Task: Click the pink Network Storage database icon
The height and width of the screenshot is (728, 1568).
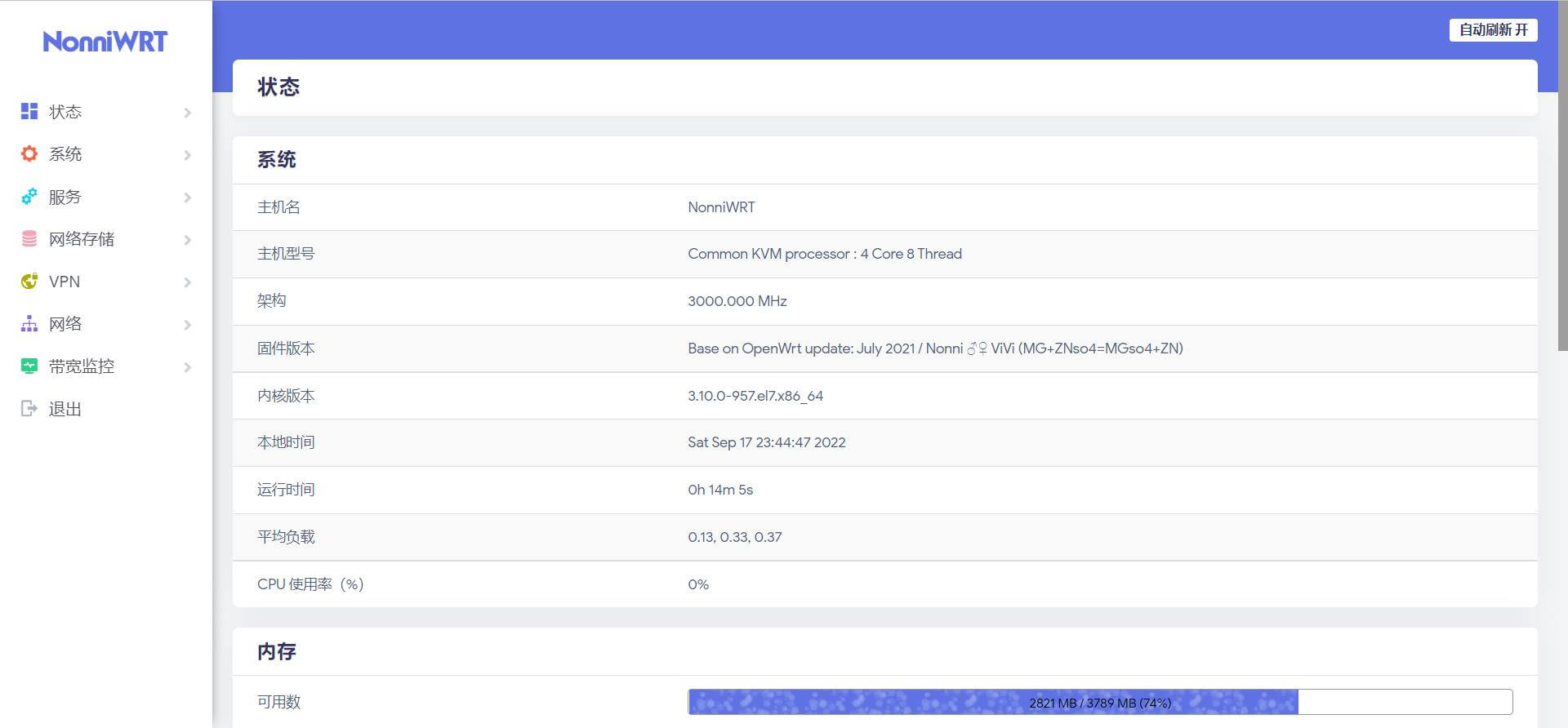Action: 29,239
